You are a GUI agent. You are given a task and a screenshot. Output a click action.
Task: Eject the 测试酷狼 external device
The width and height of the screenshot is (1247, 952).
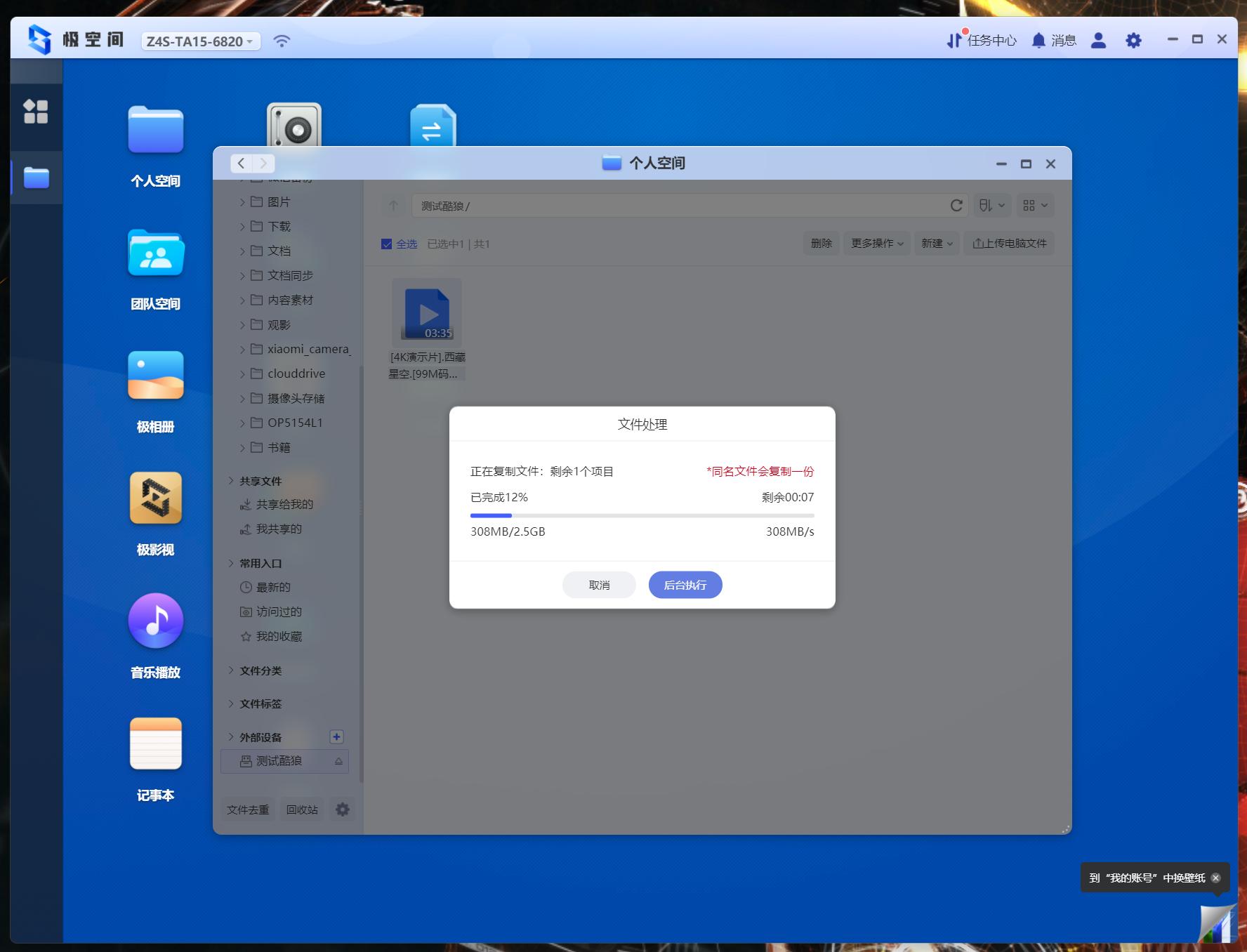click(x=338, y=761)
